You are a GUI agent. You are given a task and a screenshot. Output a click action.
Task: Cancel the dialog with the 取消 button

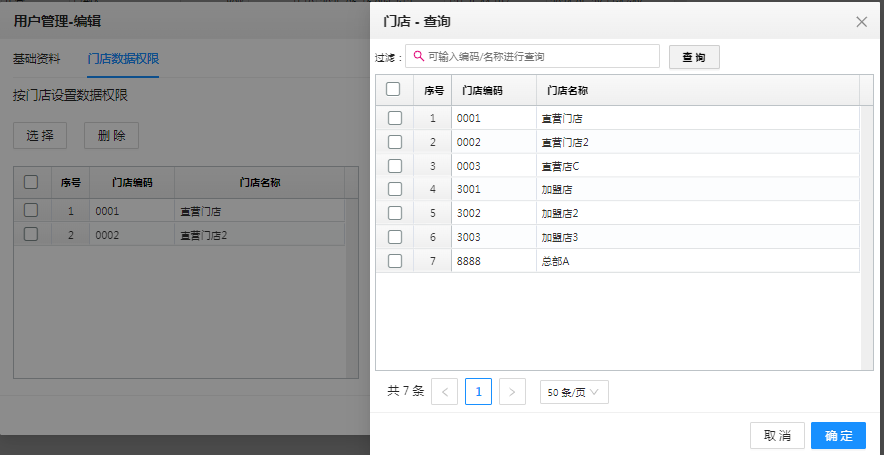pyautogui.click(x=777, y=435)
